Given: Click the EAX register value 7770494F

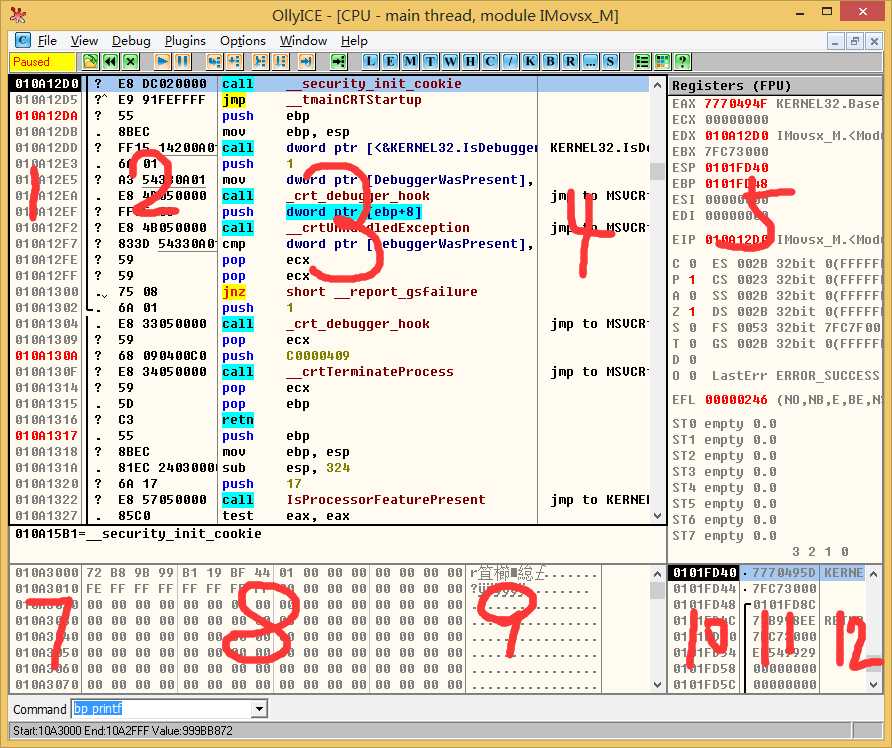Looking at the screenshot, I should click(736, 104).
